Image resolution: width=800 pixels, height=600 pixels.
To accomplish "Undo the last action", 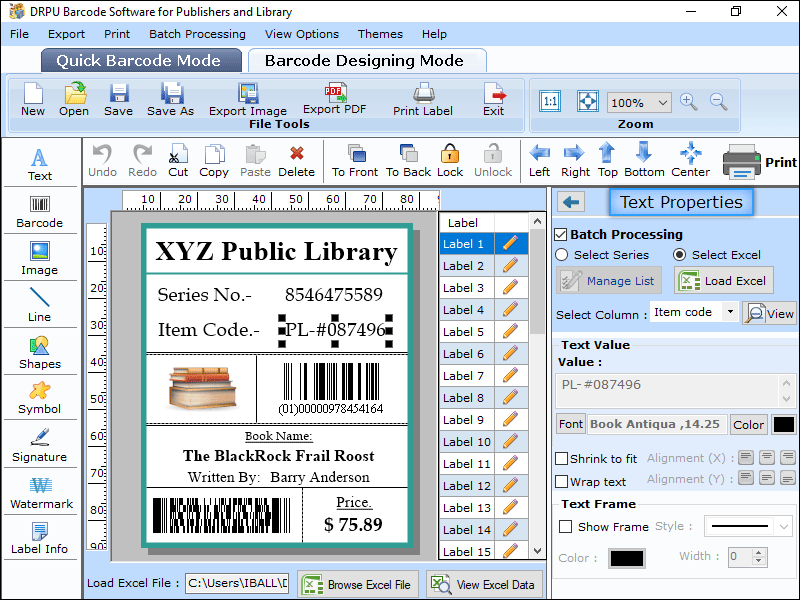I will (x=103, y=161).
